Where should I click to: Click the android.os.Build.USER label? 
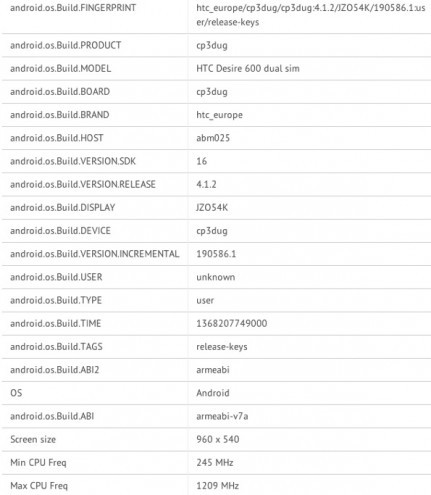[x=56, y=277]
